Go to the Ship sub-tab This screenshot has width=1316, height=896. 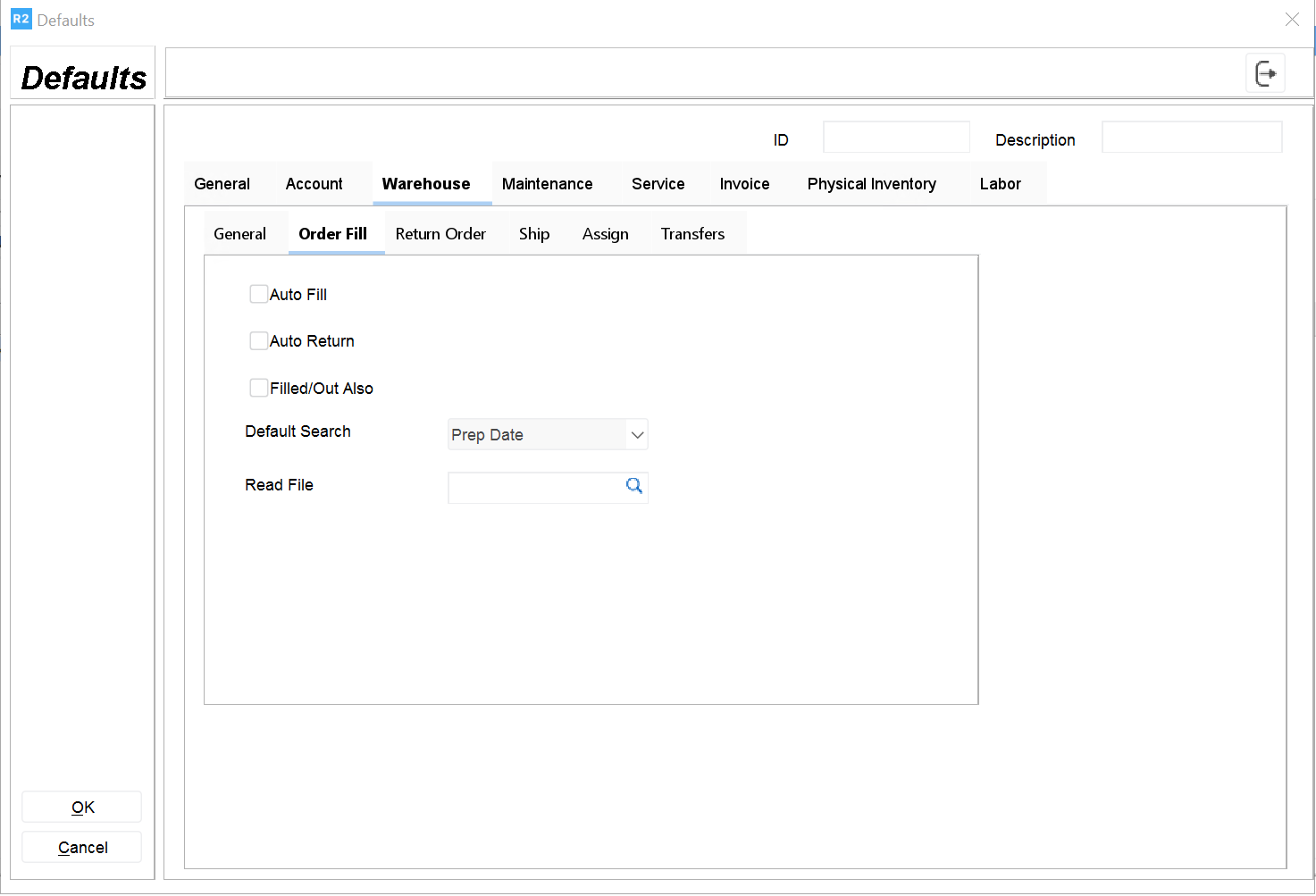click(x=533, y=234)
